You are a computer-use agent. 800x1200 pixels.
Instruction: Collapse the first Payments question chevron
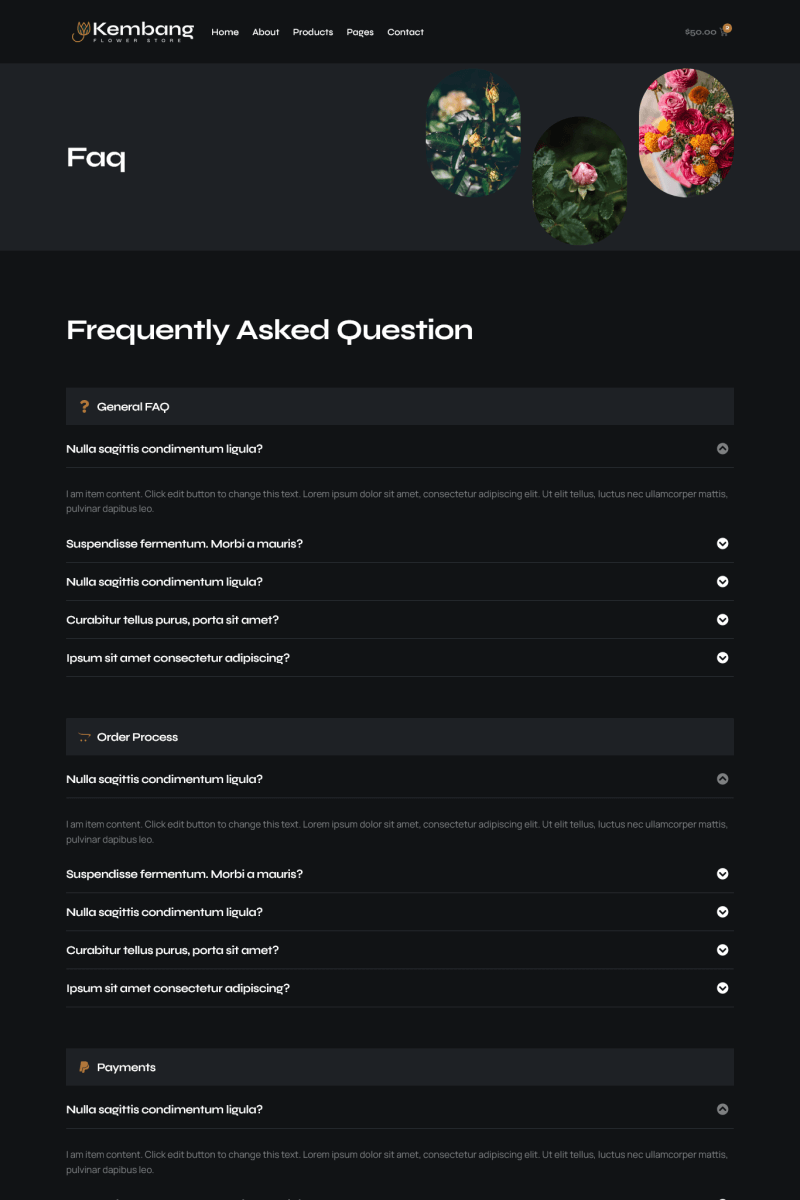coord(723,1109)
